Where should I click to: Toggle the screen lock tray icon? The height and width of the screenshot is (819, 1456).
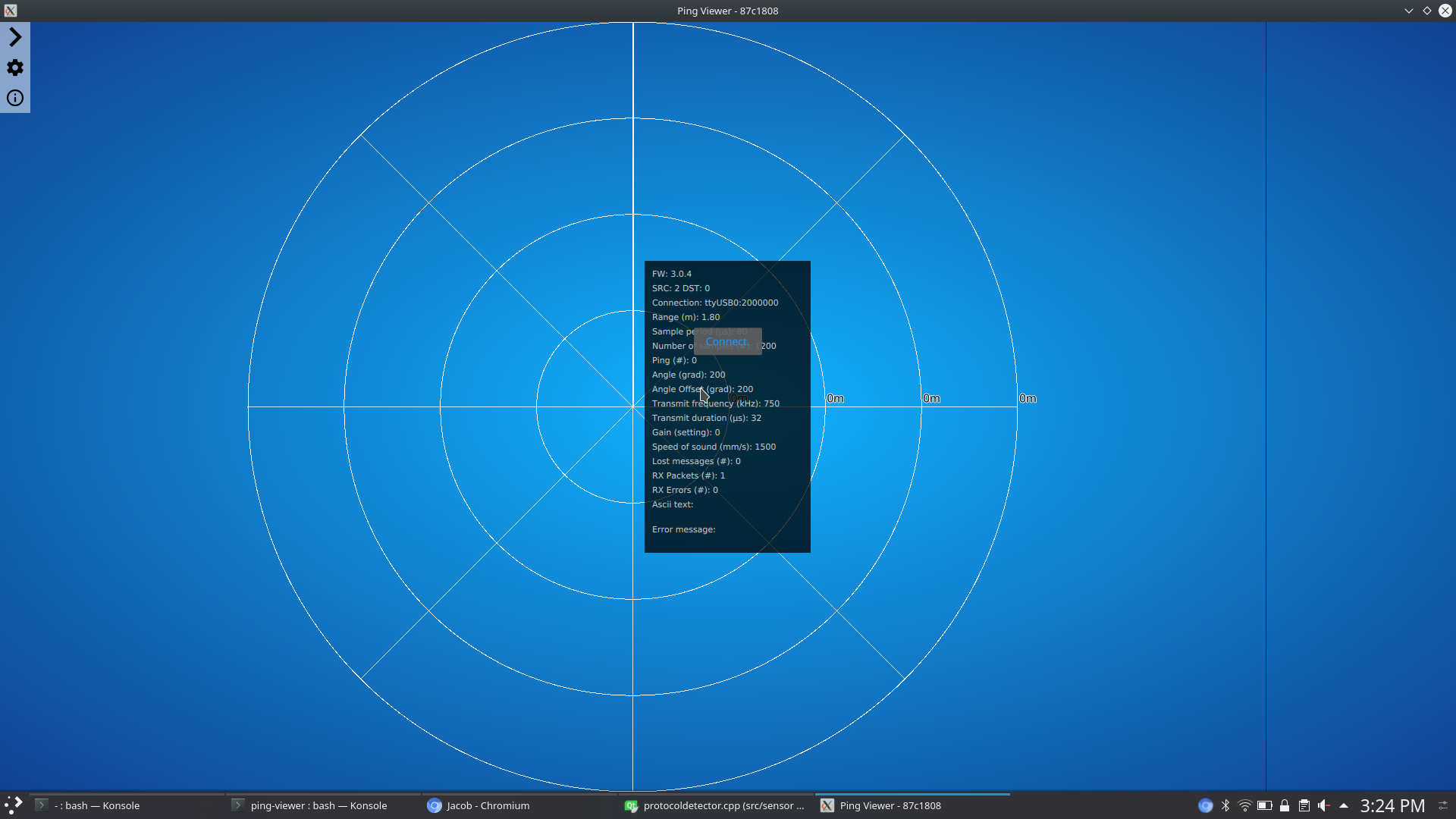click(x=1285, y=805)
